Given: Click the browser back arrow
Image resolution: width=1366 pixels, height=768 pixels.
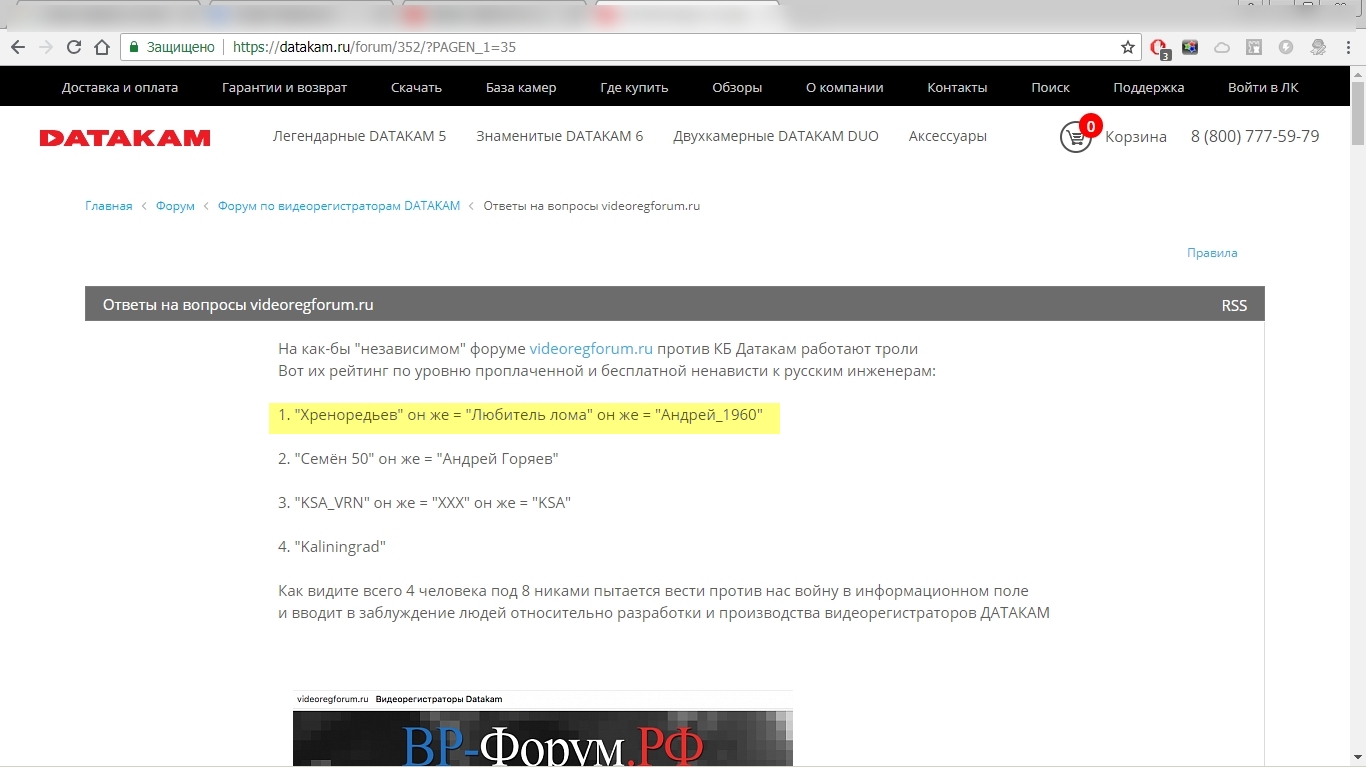Looking at the screenshot, I should (x=18, y=47).
